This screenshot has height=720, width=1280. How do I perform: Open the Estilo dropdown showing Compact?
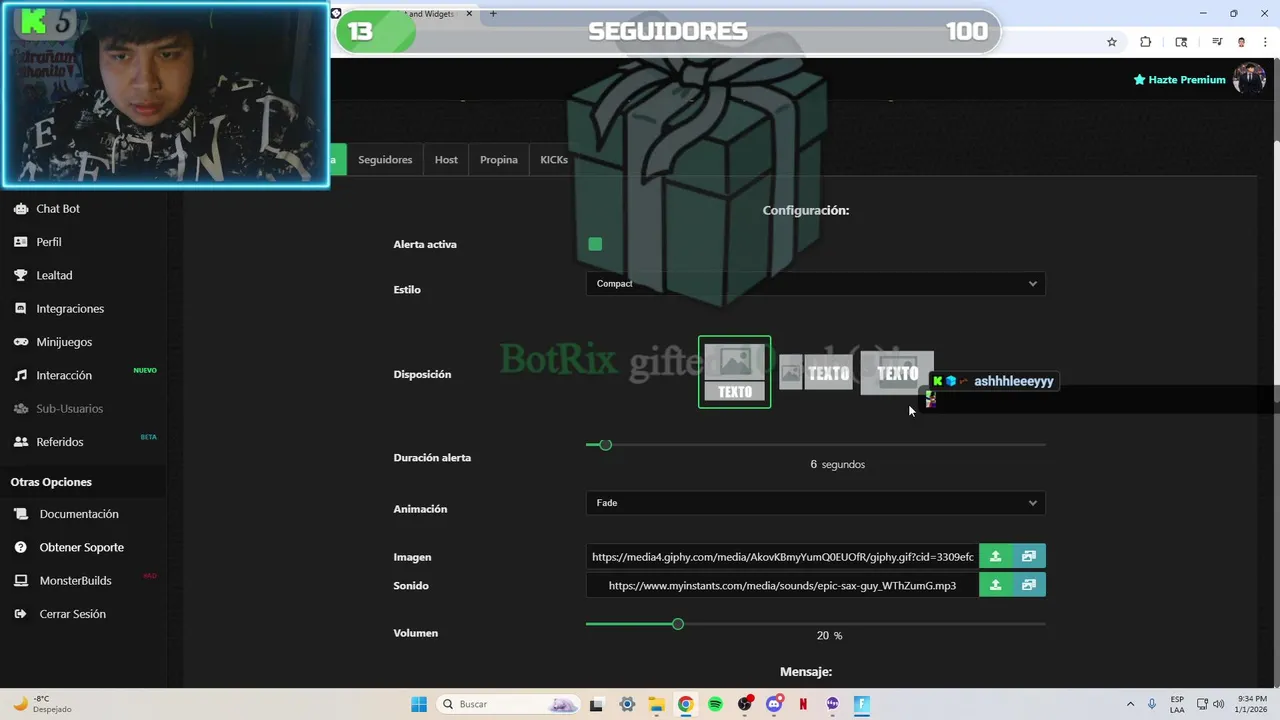(815, 284)
